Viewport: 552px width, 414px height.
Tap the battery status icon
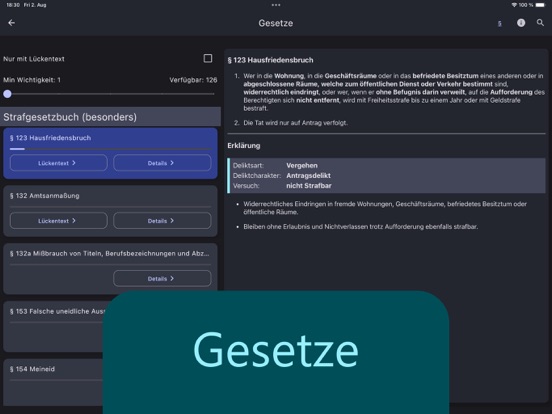pyautogui.click(x=540, y=5)
